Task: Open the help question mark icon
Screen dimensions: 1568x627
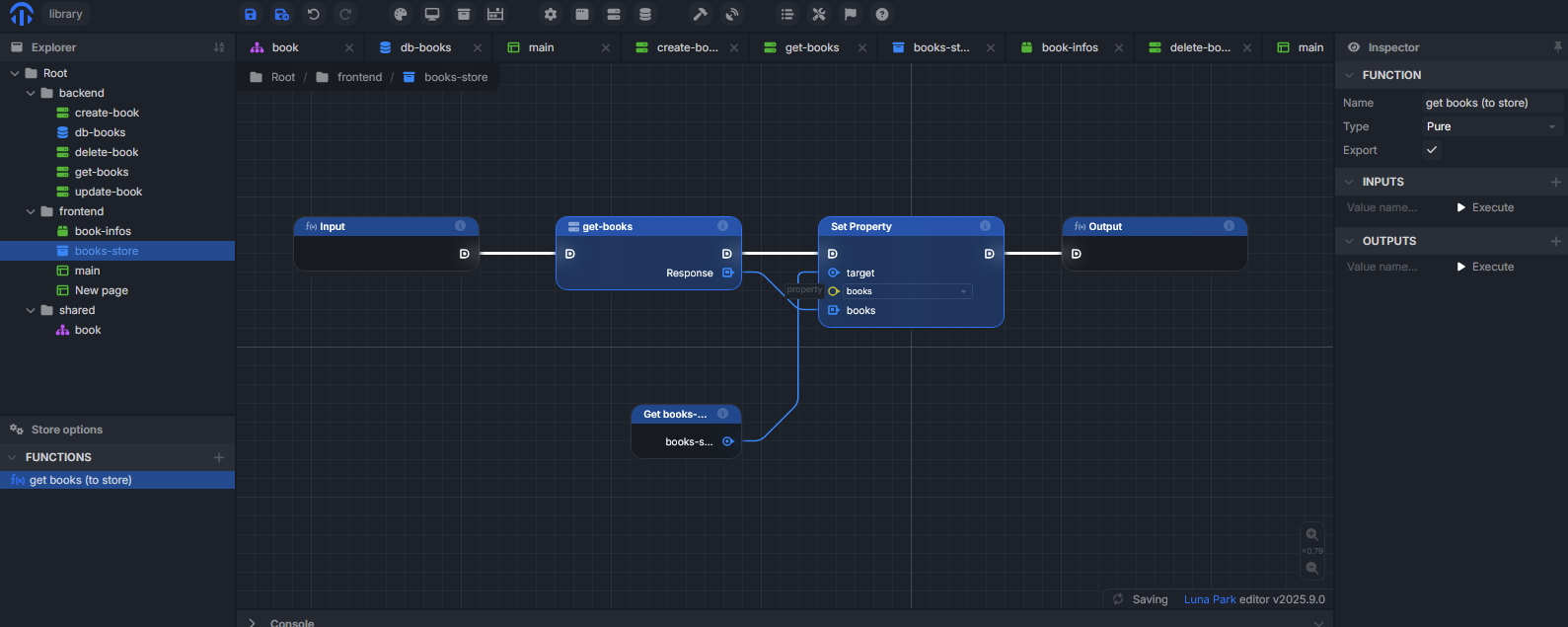Action: (x=882, y=14)
